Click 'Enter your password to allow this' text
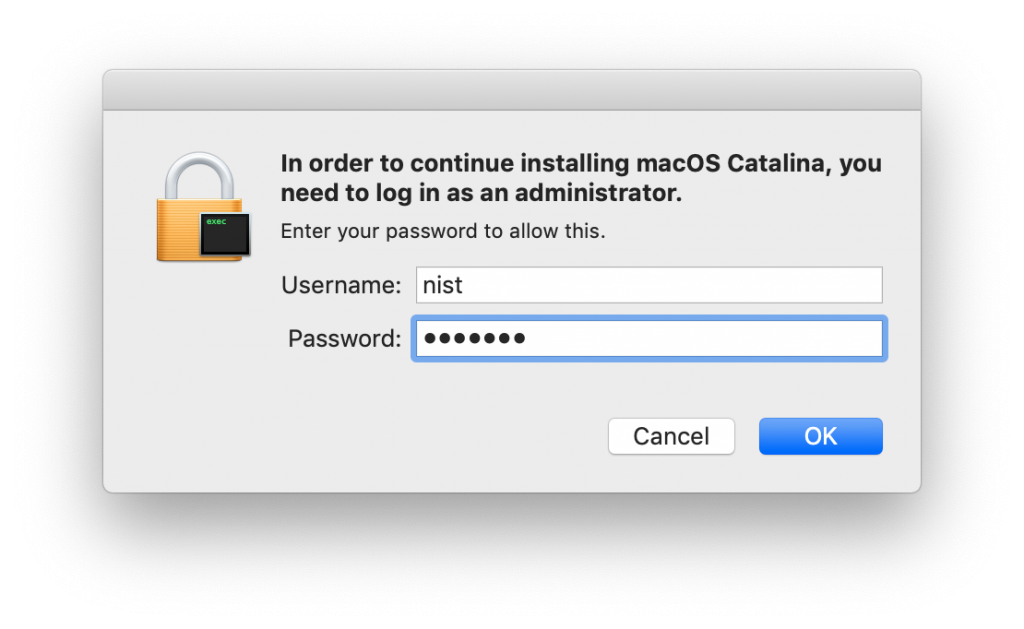Image resolution: width=1024 pixels, height=629 pixels. point(443,231)
